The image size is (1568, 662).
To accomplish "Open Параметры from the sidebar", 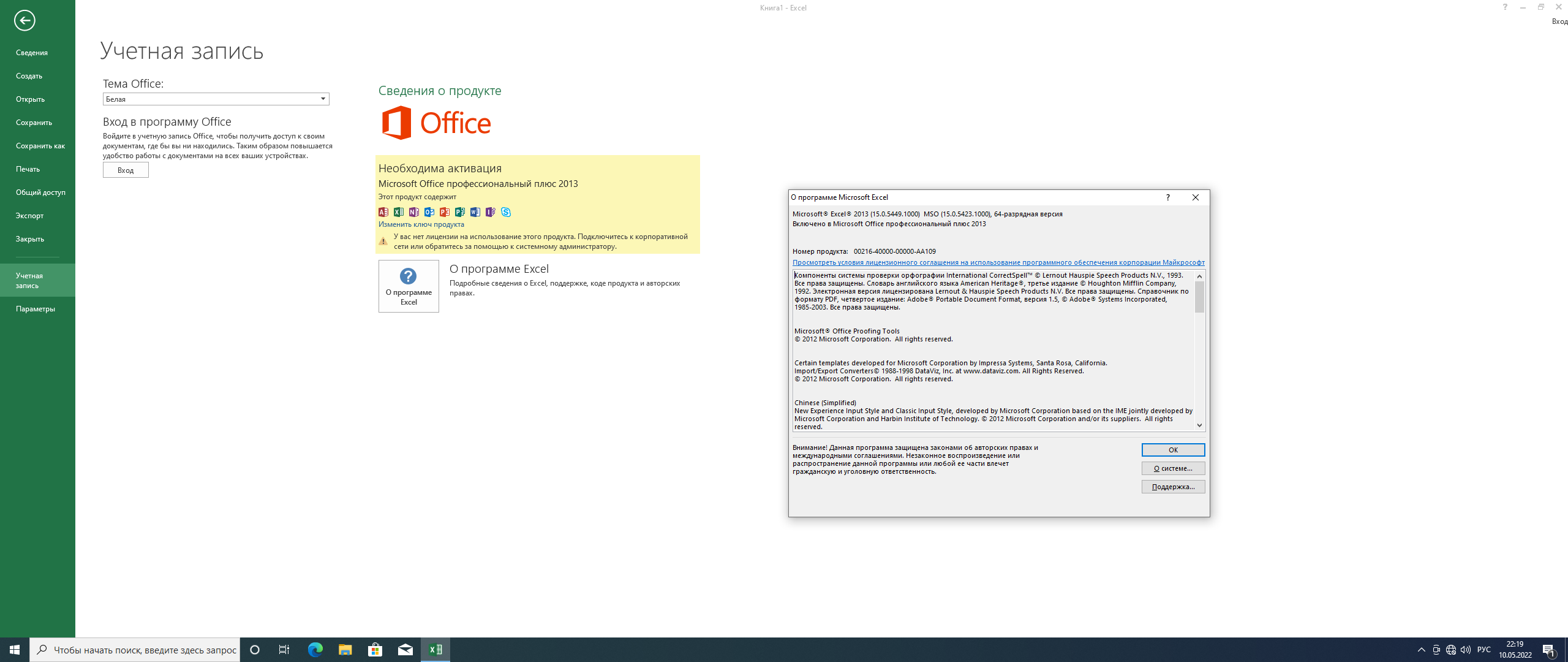I will coord(37,309).
